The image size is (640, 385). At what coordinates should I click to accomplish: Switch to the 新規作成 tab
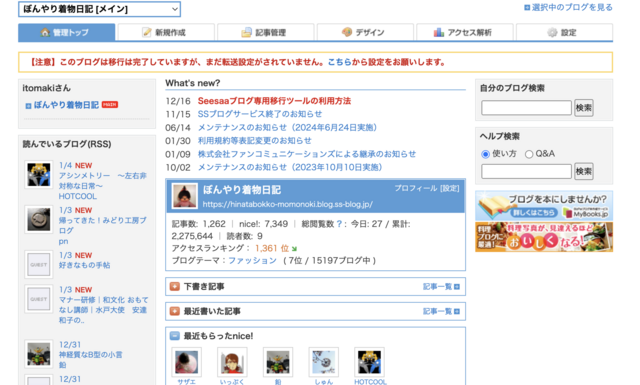coord(166,32)
